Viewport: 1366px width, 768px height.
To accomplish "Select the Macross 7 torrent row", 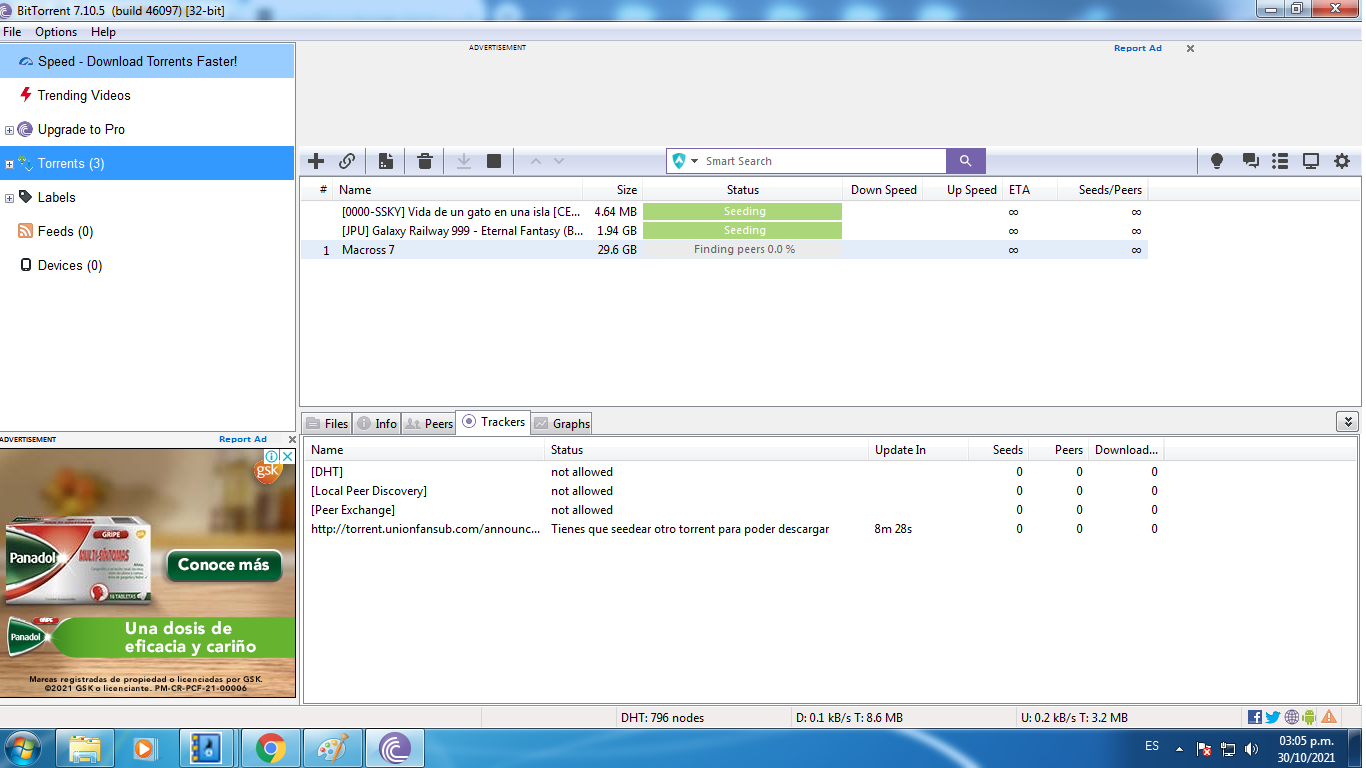I will click(724, 250).
